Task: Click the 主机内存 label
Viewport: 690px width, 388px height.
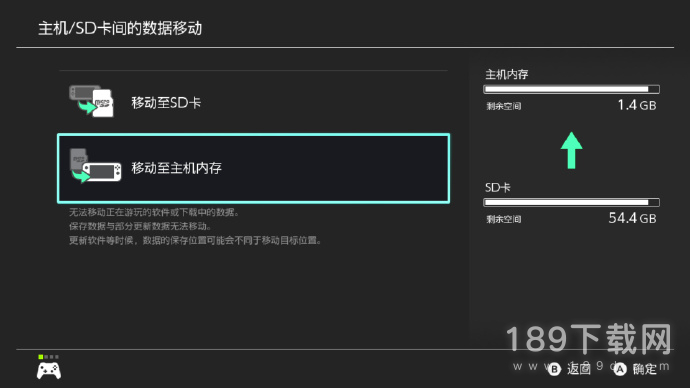Action: (x=506, y=74)
